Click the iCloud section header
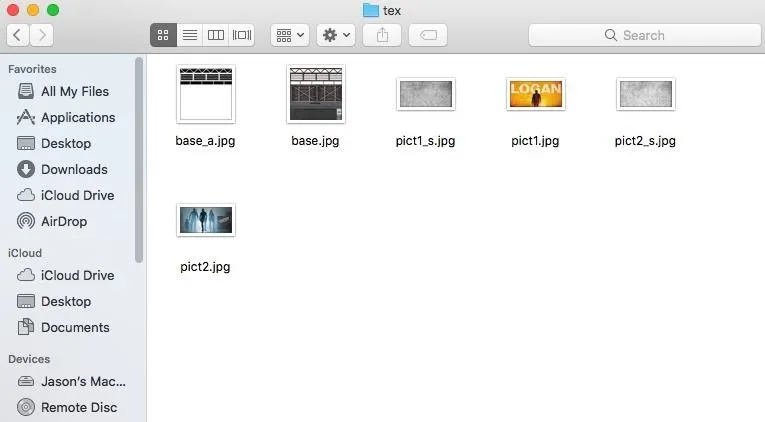765x422 pixels. coord(25,253)
